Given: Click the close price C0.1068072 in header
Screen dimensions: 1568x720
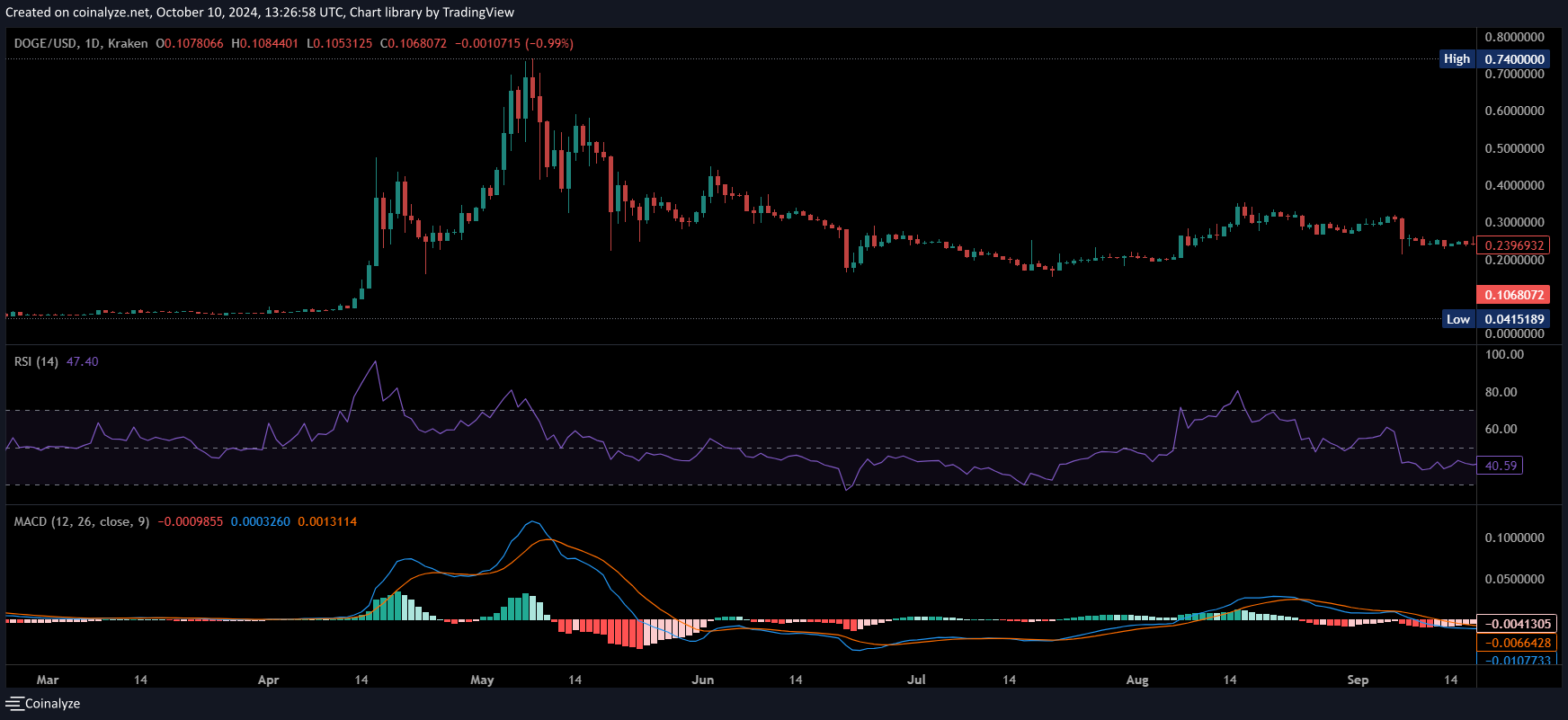Looking at the screenshot, I should 414,43.
